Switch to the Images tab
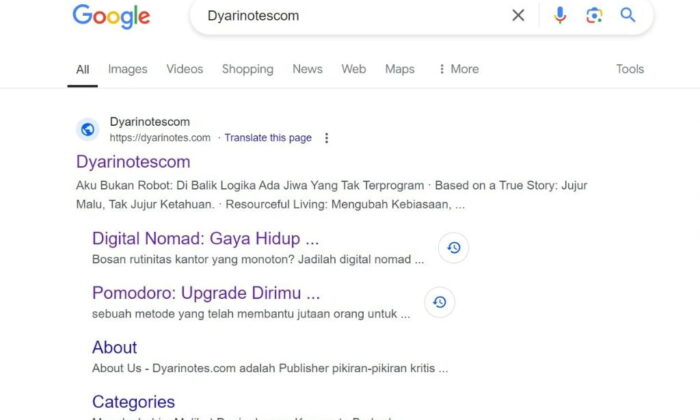Screen dimensions: 700x420 pyautogui.click(x=128, y=69)
